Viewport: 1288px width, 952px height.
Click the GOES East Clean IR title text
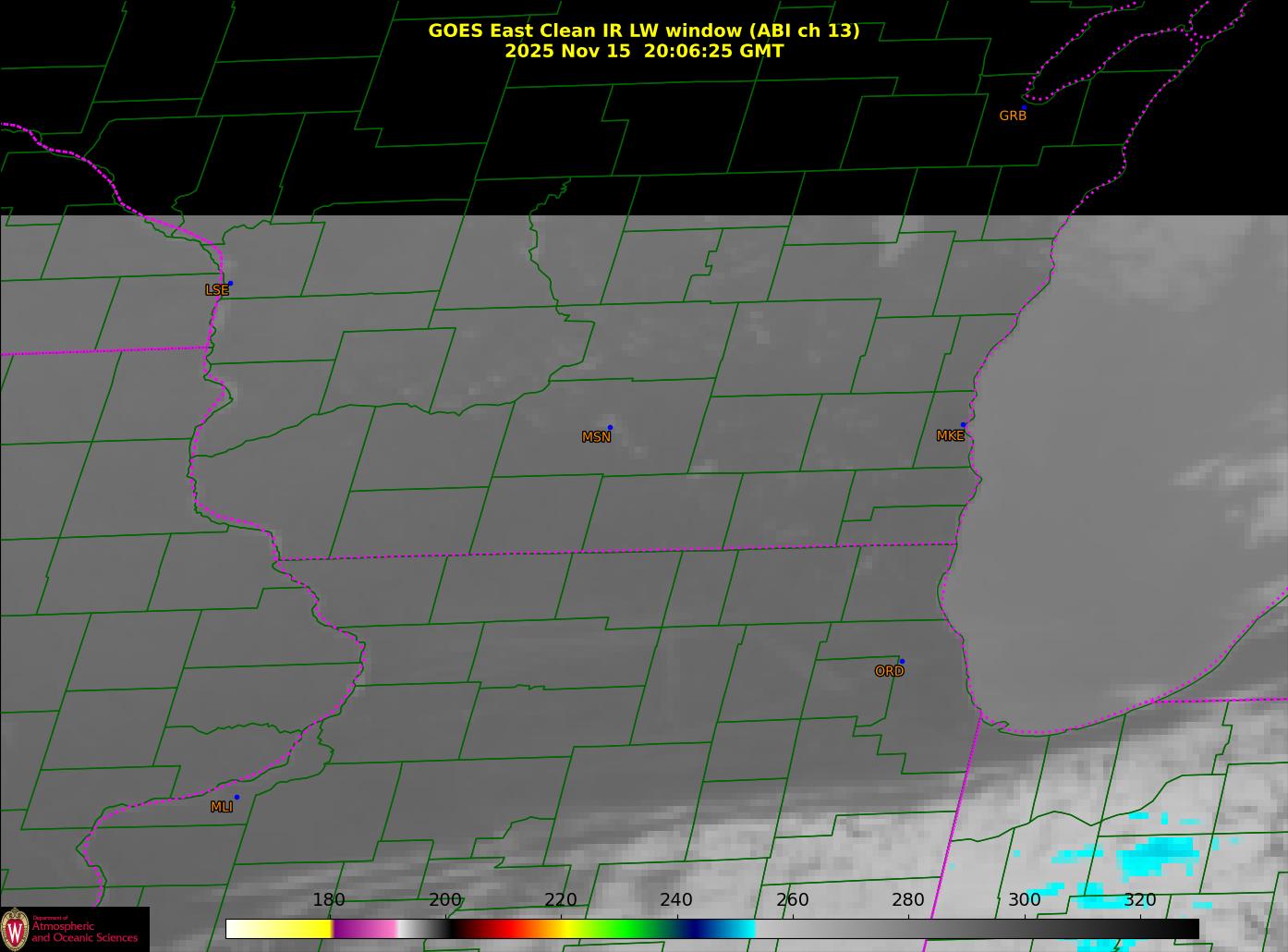[x=643, y=31]
